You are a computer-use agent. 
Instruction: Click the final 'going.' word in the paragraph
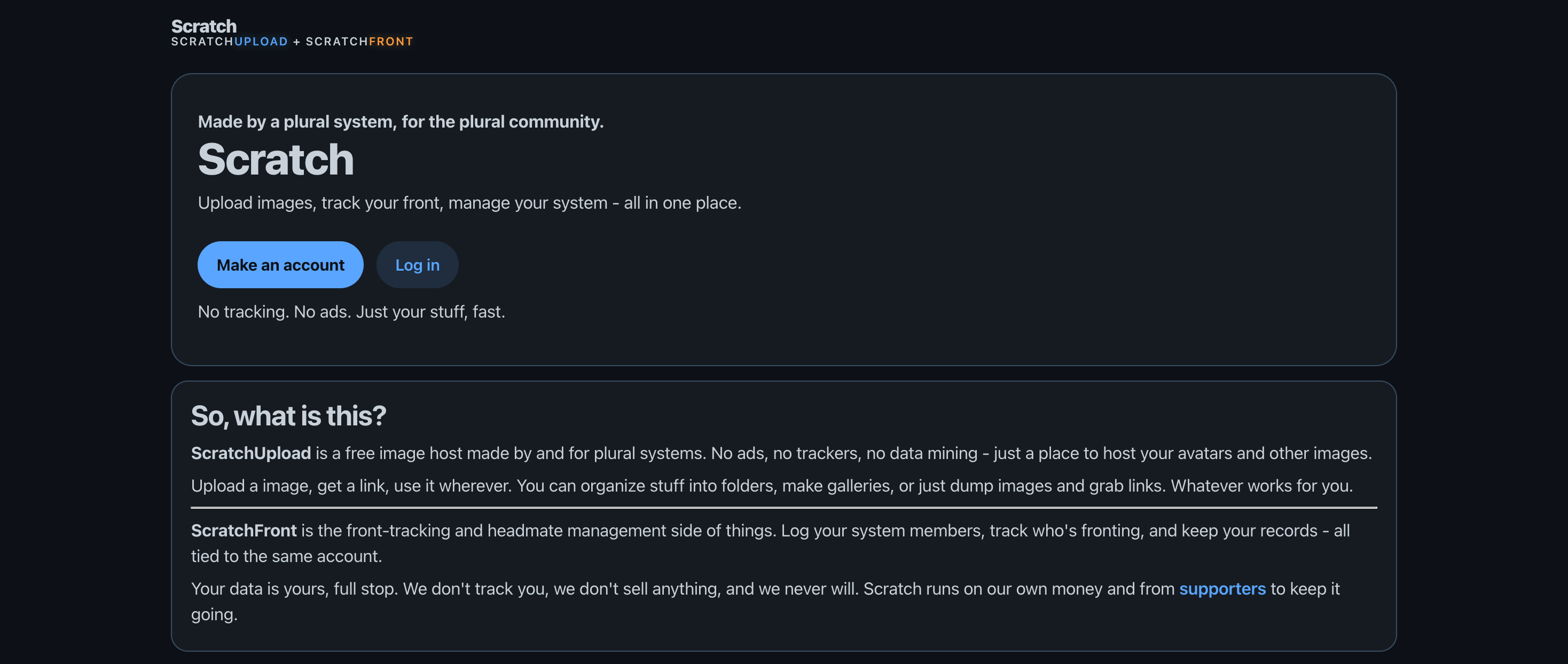pyautogui.click(x=214, y=614)
